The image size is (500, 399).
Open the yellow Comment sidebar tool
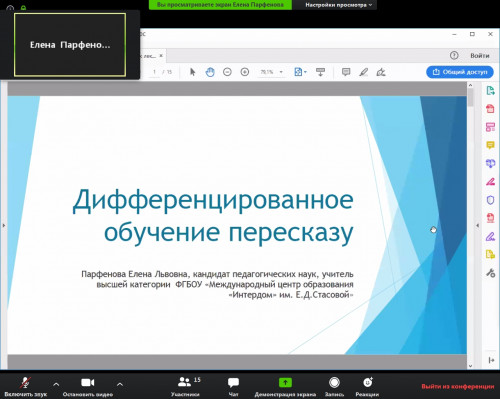point(490,145)
